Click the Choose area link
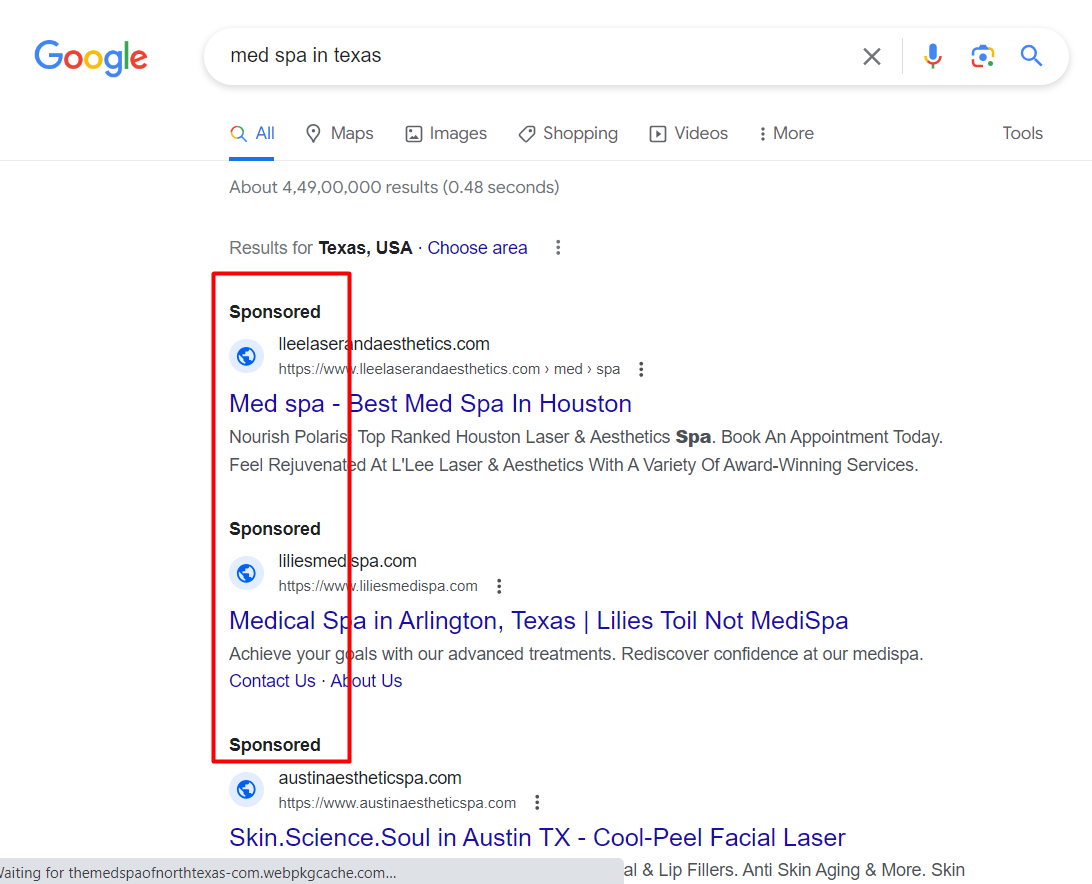This screenshot has height=884, width=1092. coord(477,247)
